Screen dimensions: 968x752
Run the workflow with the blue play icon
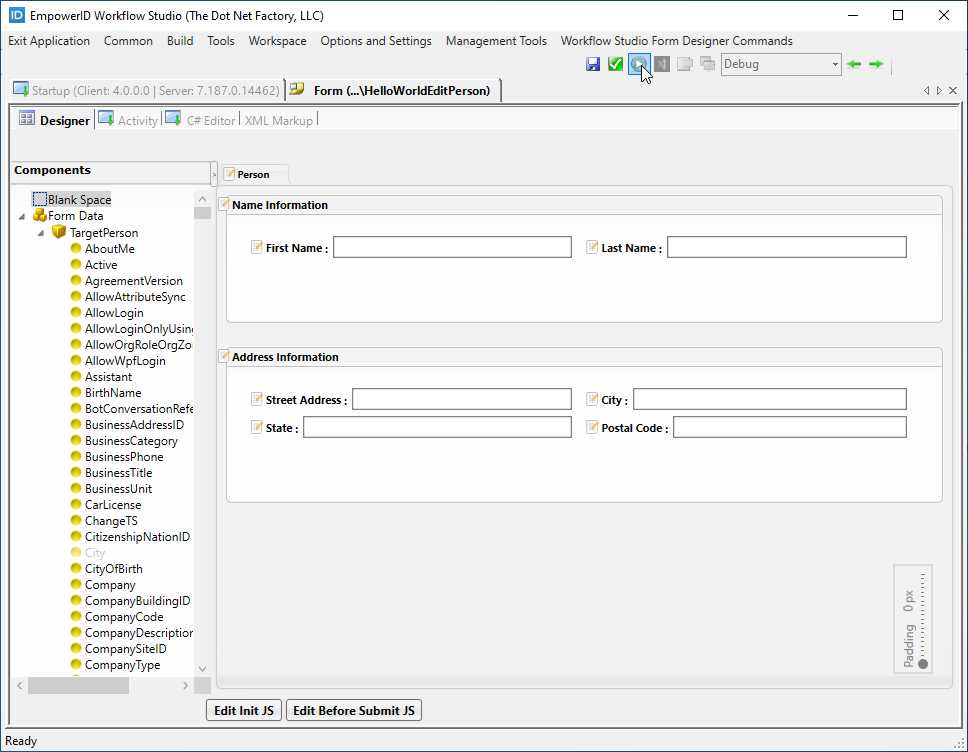click(638, 63)
